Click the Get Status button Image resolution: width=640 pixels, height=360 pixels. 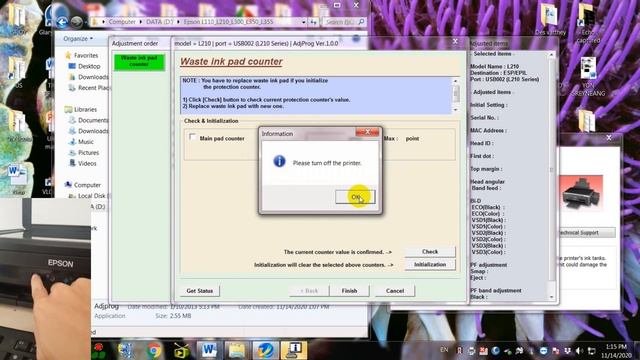(200, 291)
